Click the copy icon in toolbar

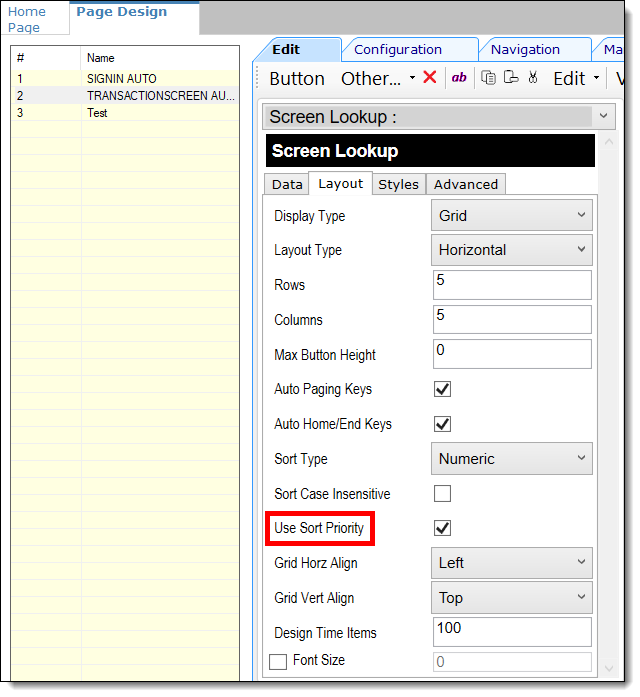pos(488,78)
